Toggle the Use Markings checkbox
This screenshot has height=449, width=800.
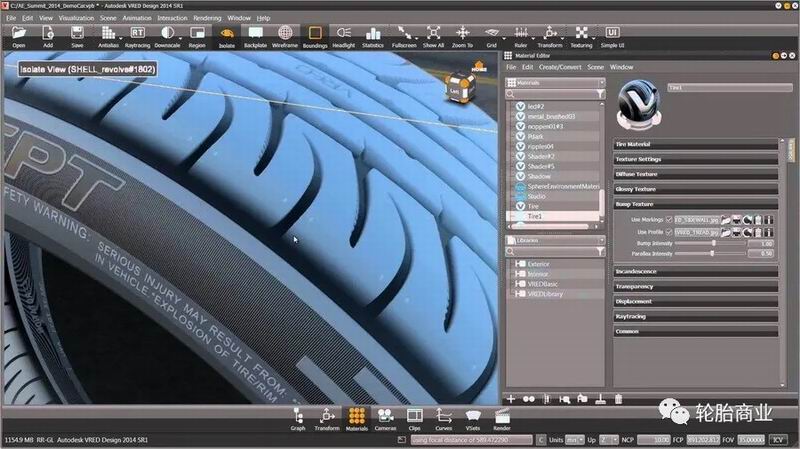tap(669, 218)
